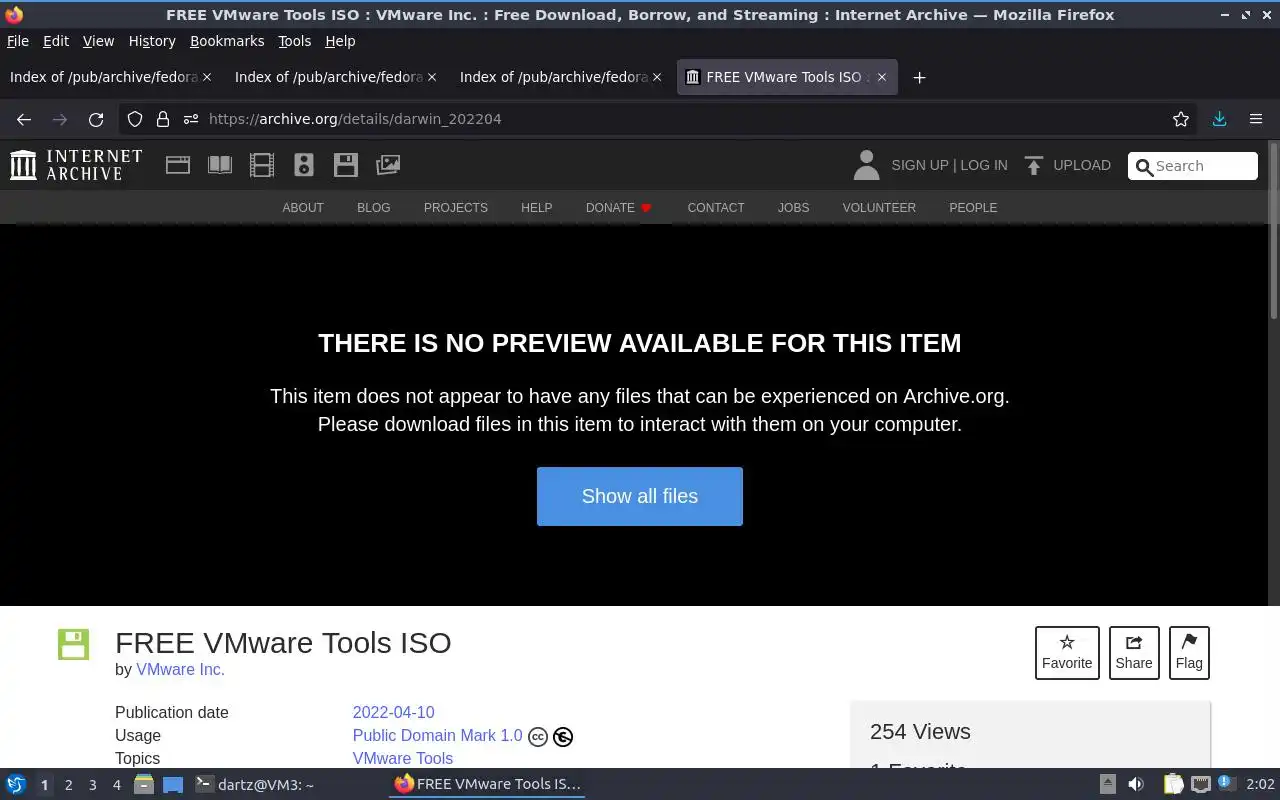Viewport: 1280px width, 800px height.
Task: Open the VOLUNTEER navigation link
Action: point(879,208)
